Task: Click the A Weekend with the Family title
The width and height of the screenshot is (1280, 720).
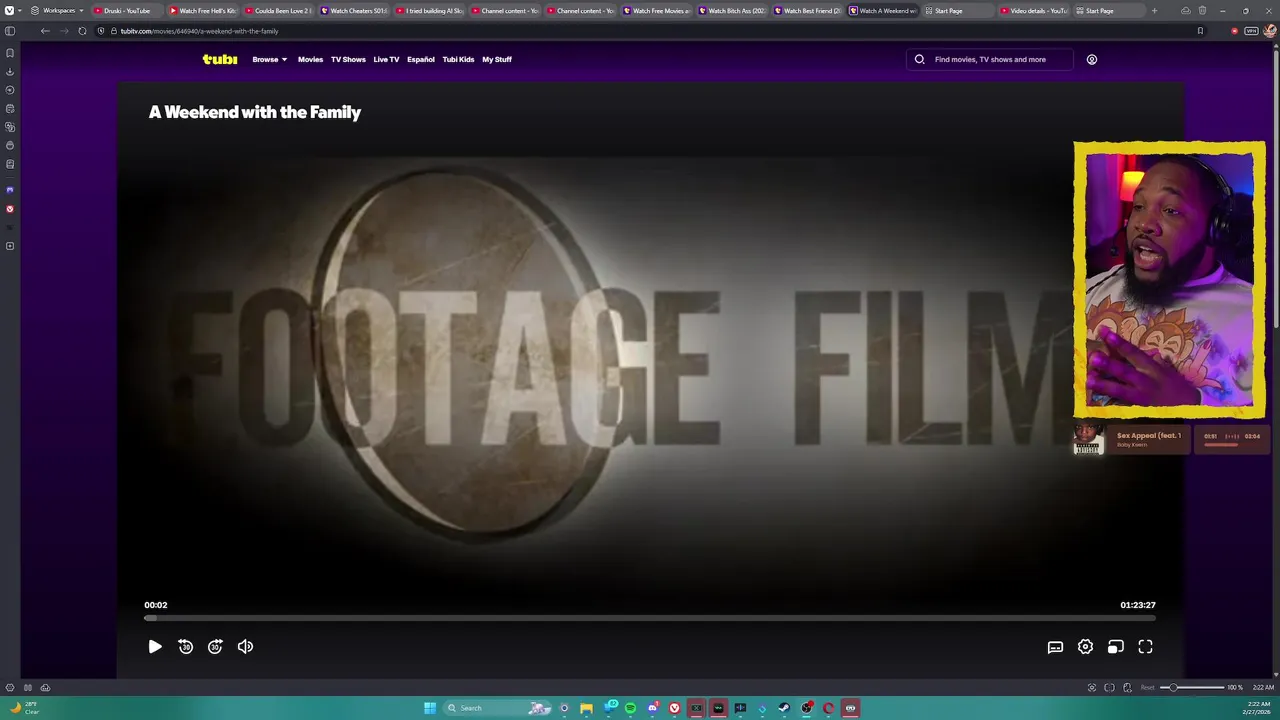Action: 255,112
